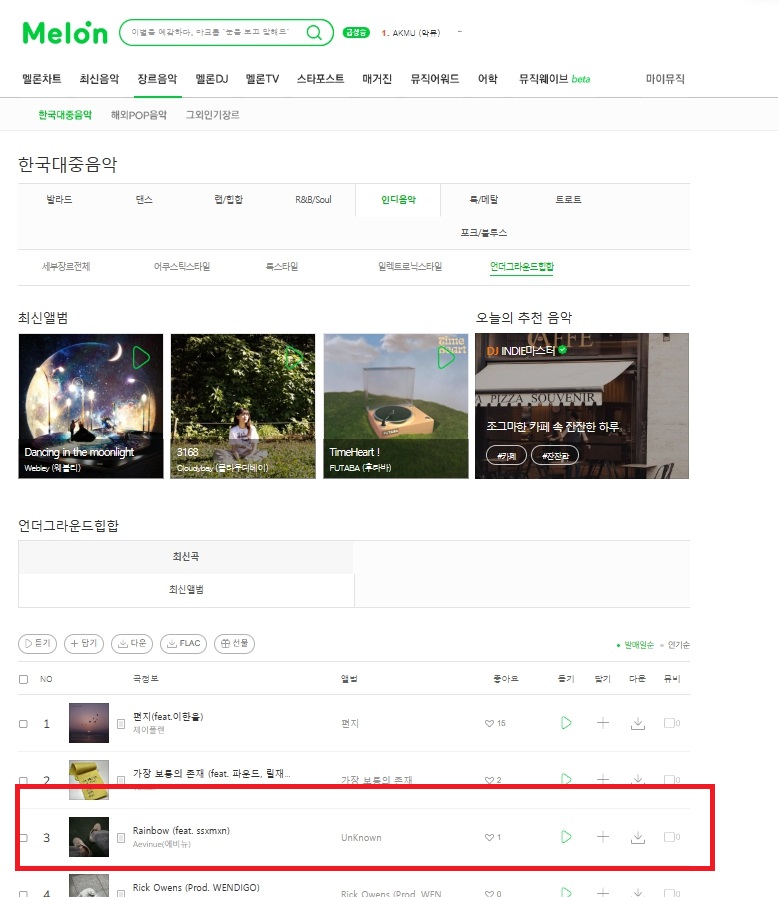
Task: Select the 트로트 genre tab
Action: pyautogui.click(x=569, y=200)
